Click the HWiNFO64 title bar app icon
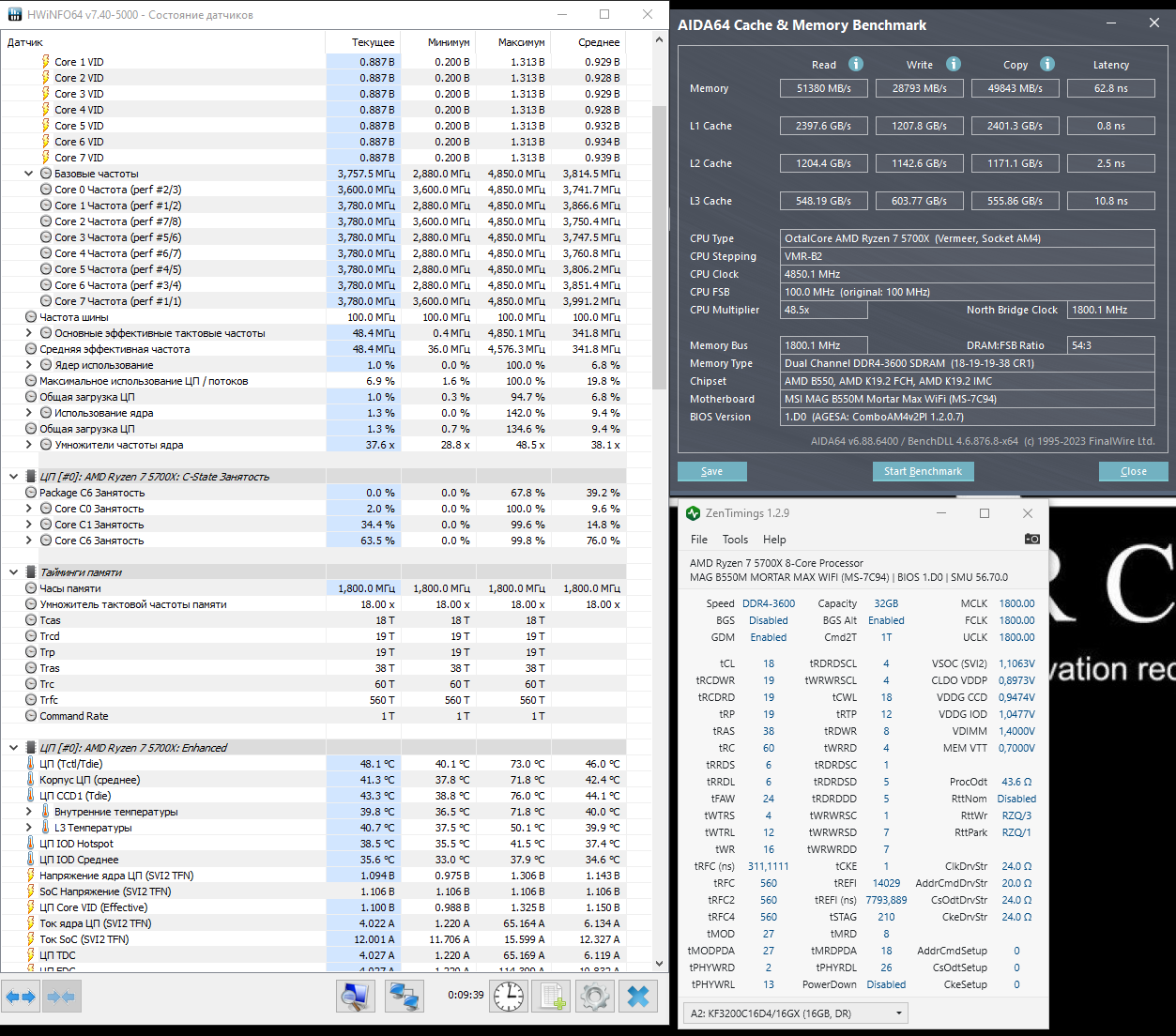This screenshot has width=1176, height=1036. coord(15,15)
